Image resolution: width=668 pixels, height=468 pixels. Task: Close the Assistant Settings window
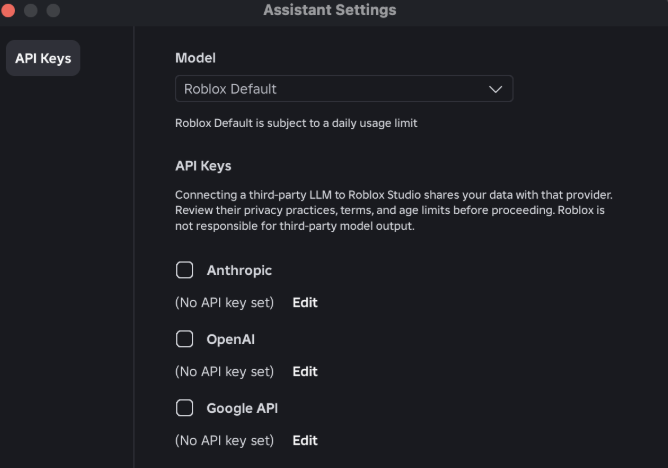point(9,10)
